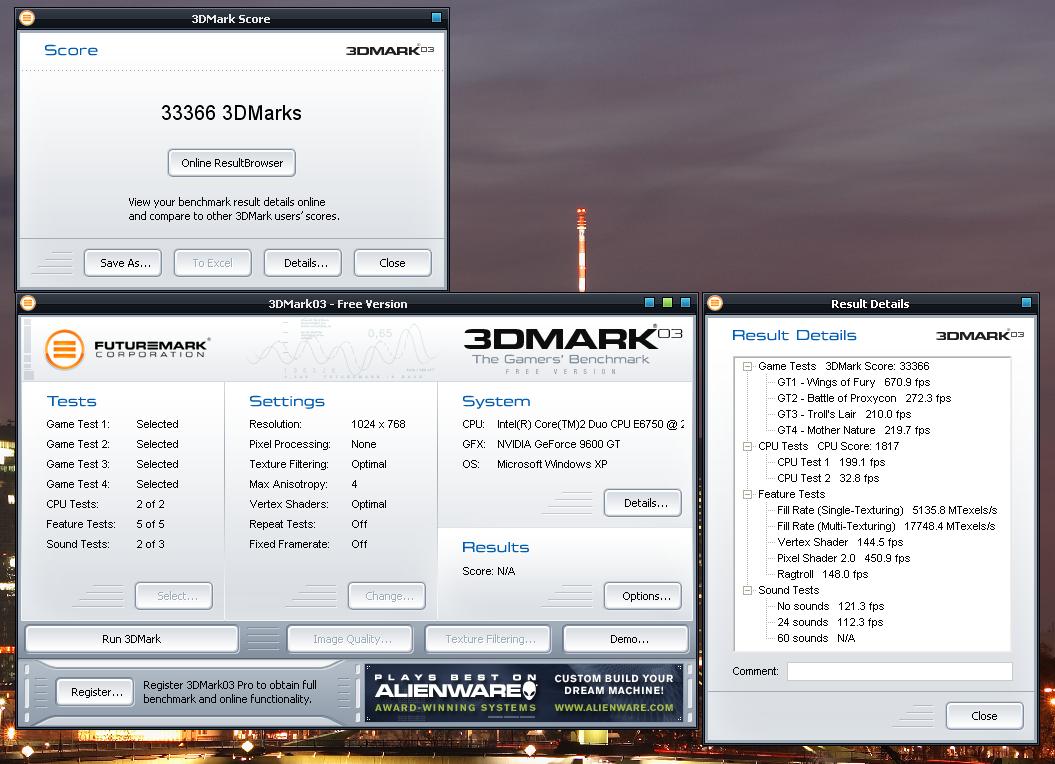Click the orange icon in 3DMark Score title bar
Viewport: 1055px width, 764px height.
(27, 18)
